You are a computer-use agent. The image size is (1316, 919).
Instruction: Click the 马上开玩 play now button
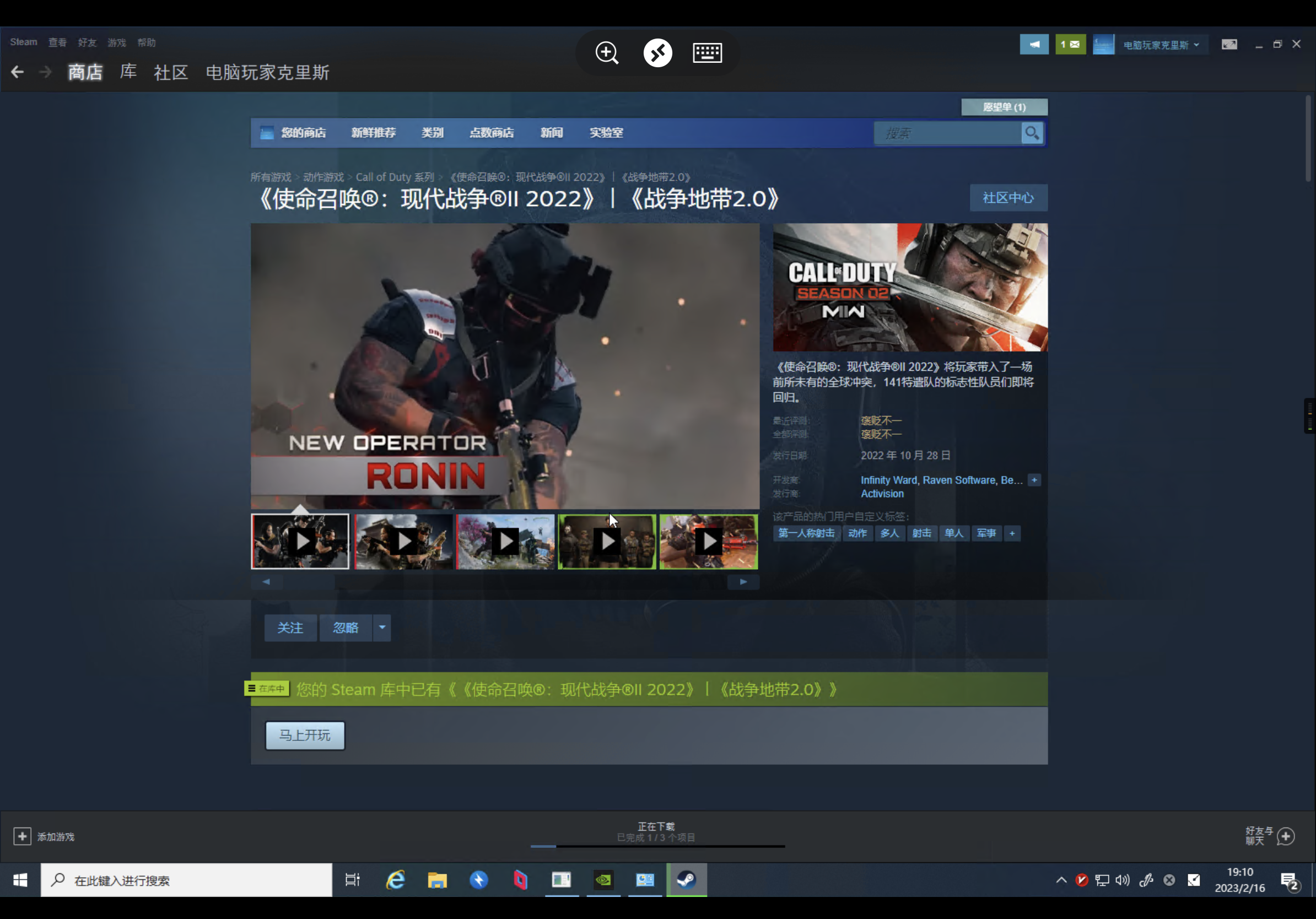[304, 735]
